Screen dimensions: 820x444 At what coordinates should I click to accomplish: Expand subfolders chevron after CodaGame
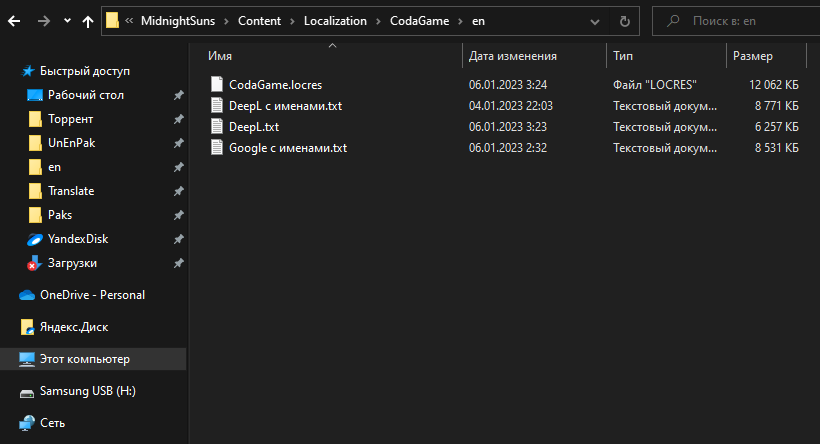460,21
